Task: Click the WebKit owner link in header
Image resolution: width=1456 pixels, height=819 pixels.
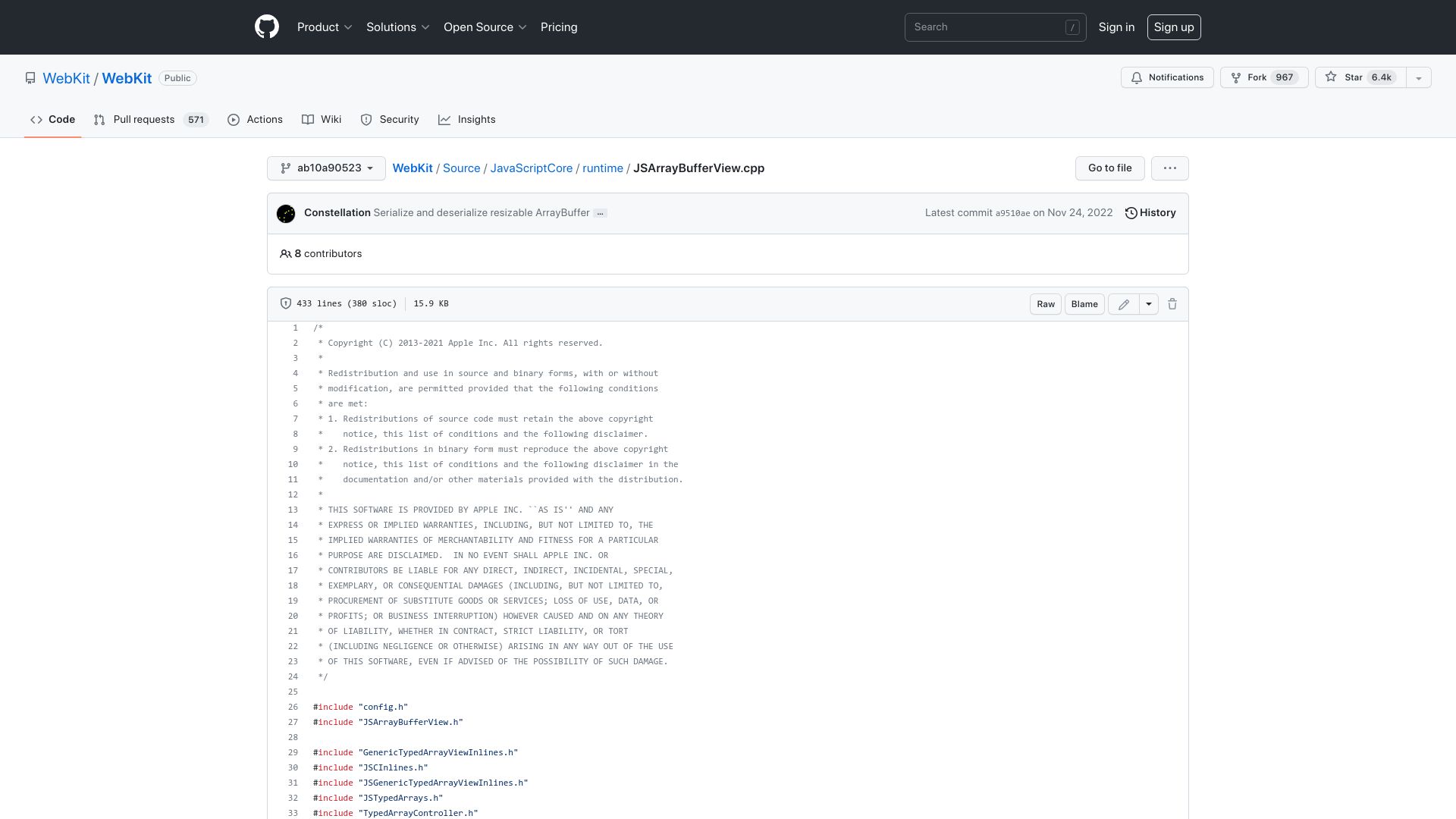Action: (66, 78)
